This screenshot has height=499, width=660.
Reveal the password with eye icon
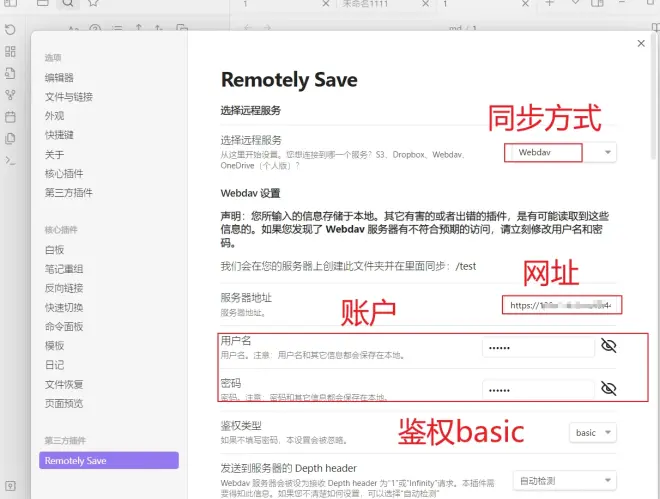point(608,388)
